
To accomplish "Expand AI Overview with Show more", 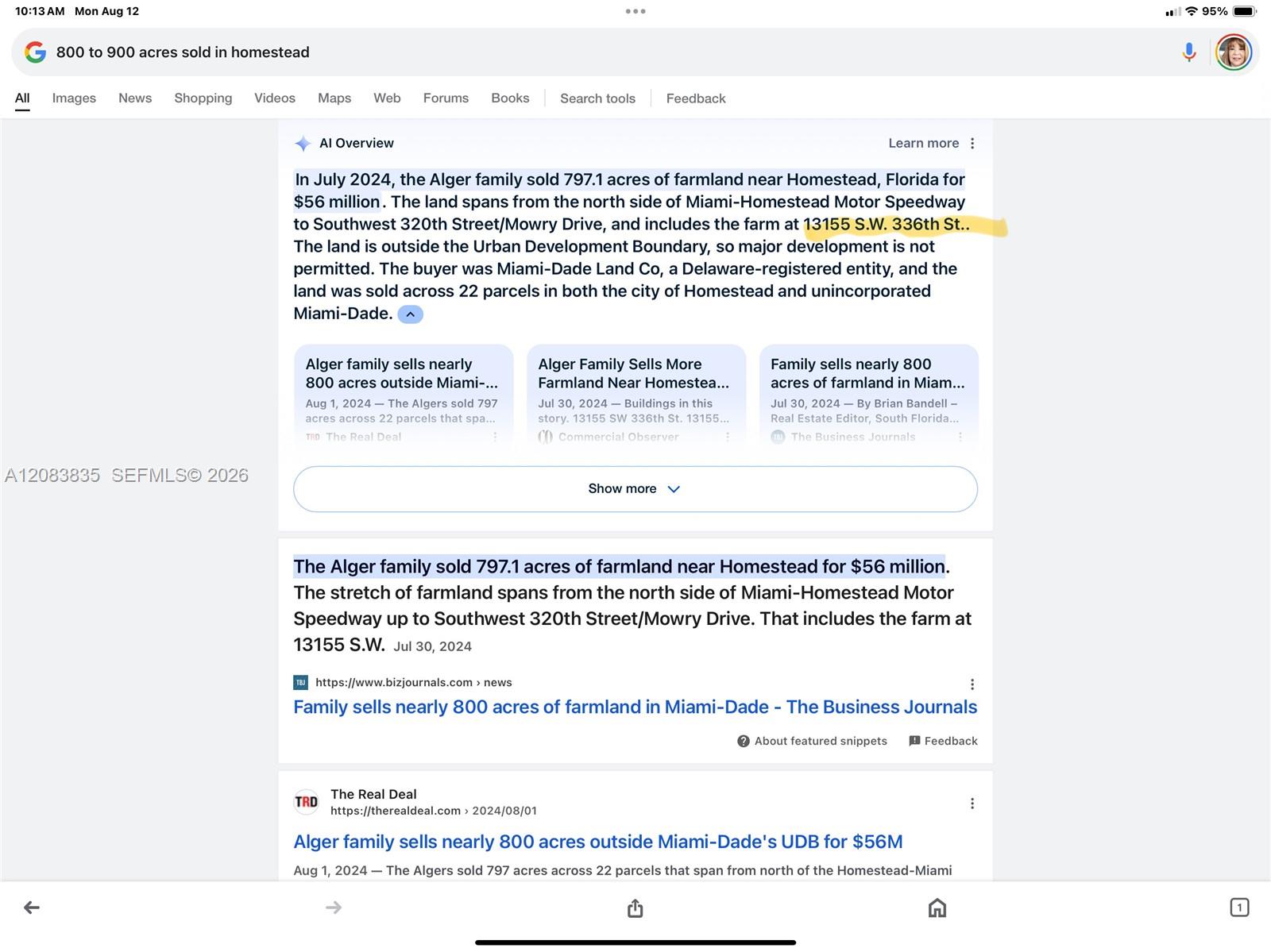I will tap(635, 489).
